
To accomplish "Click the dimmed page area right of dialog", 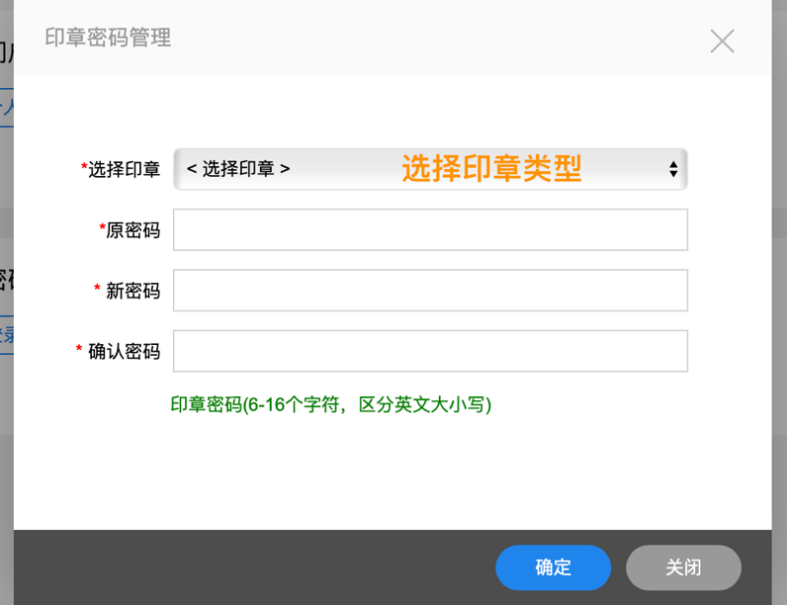I will click(x=779, y=300).
